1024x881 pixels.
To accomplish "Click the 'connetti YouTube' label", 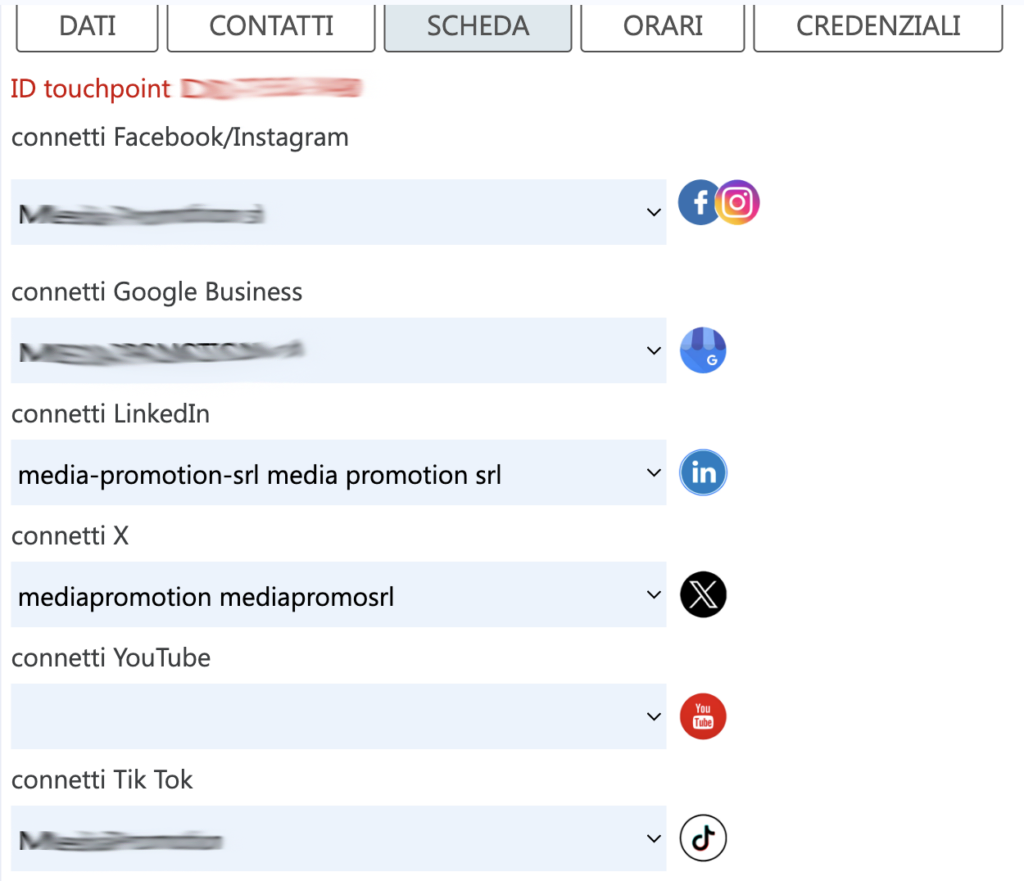I will (111, 658).
